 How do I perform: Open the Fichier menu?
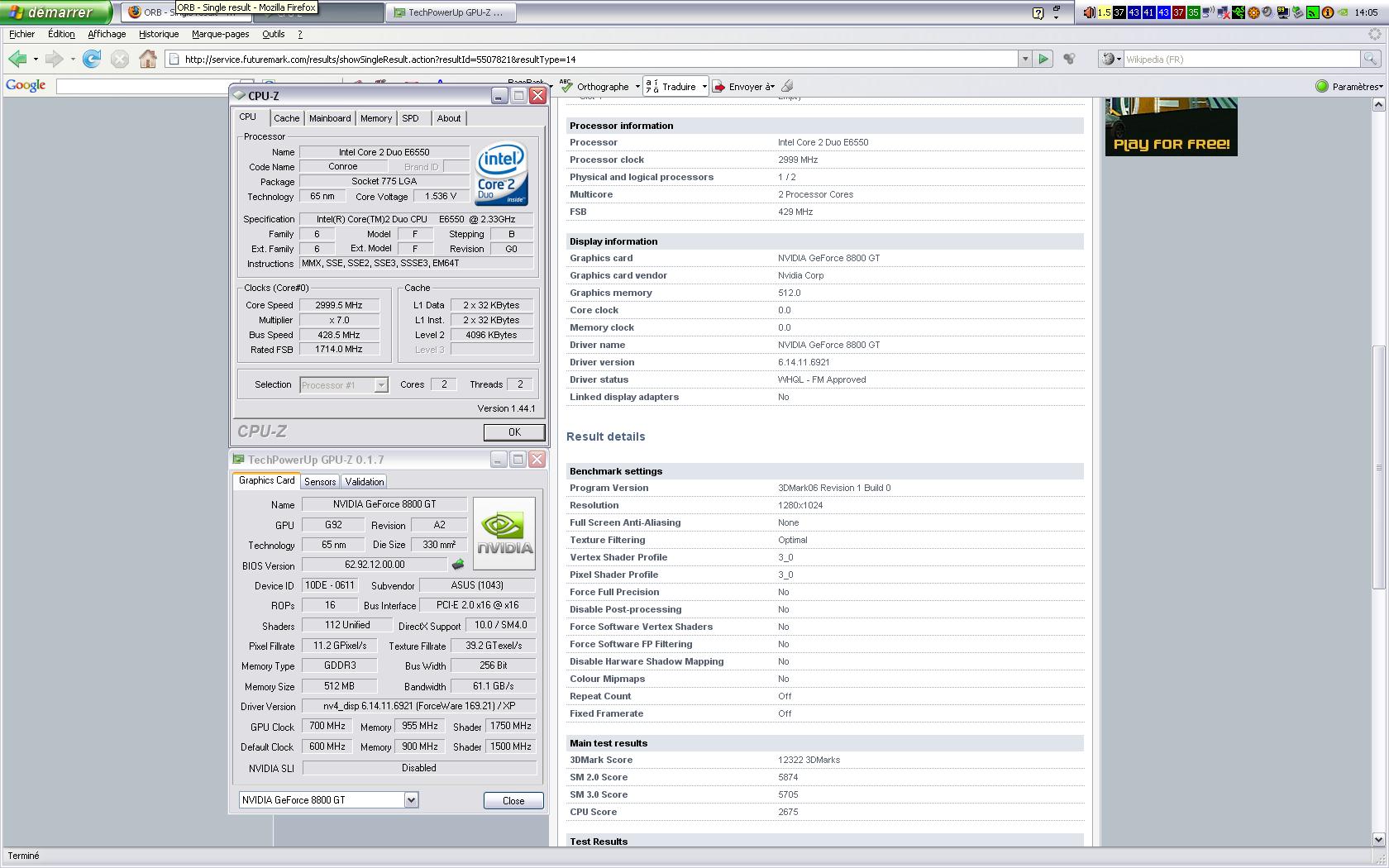click(x=21, y=34)
